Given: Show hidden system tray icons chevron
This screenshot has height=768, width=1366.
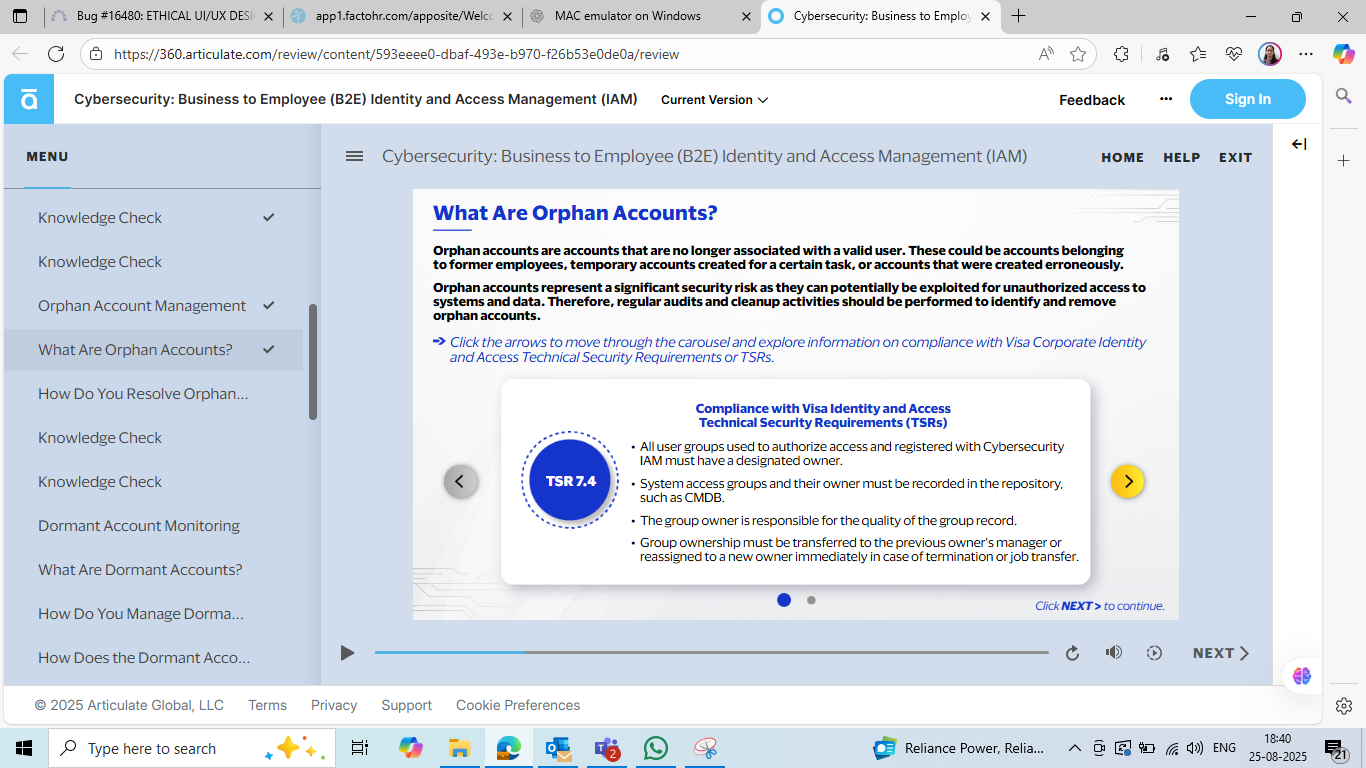Looking at the screenshot, I should point(1075,748).
